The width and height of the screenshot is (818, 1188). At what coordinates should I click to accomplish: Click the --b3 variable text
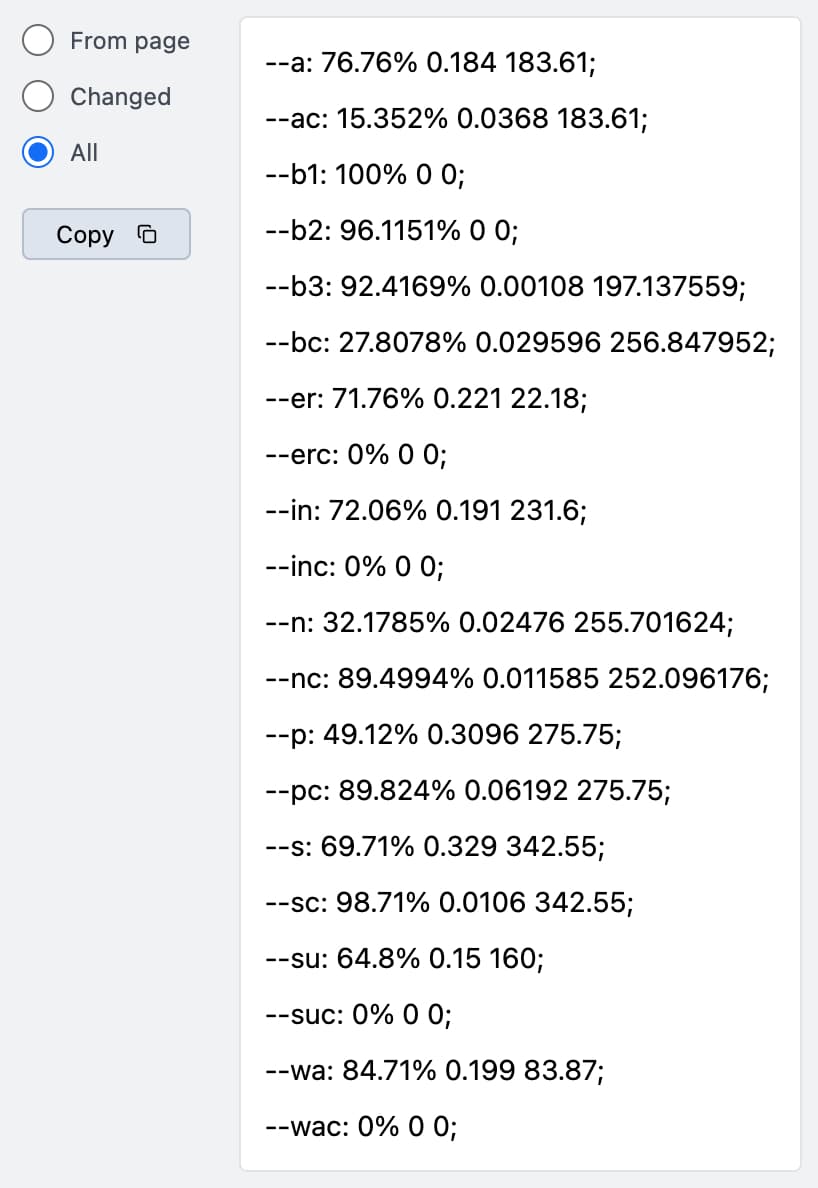507,289
